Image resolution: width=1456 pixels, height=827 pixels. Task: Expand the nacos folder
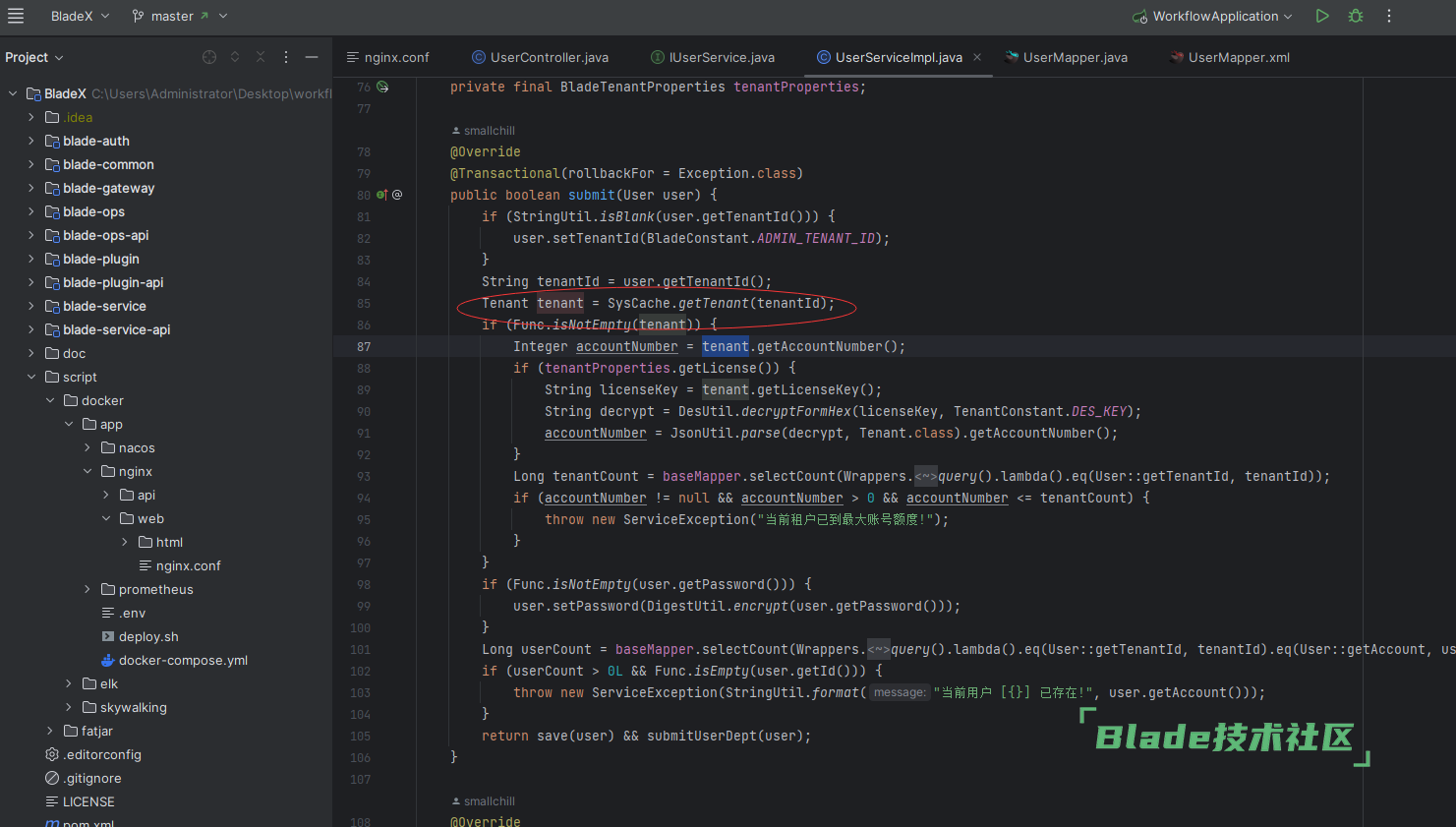pyautogui.click(x=87, y=447)
